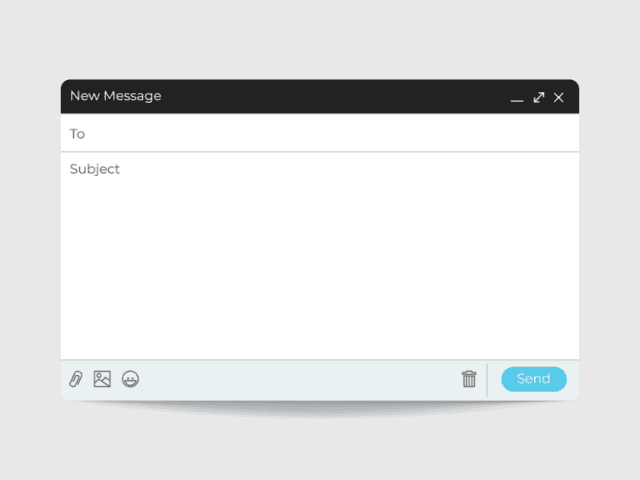Focus the Subject line field
Screen dimensions: 640x480
click(x=320, y=169)
